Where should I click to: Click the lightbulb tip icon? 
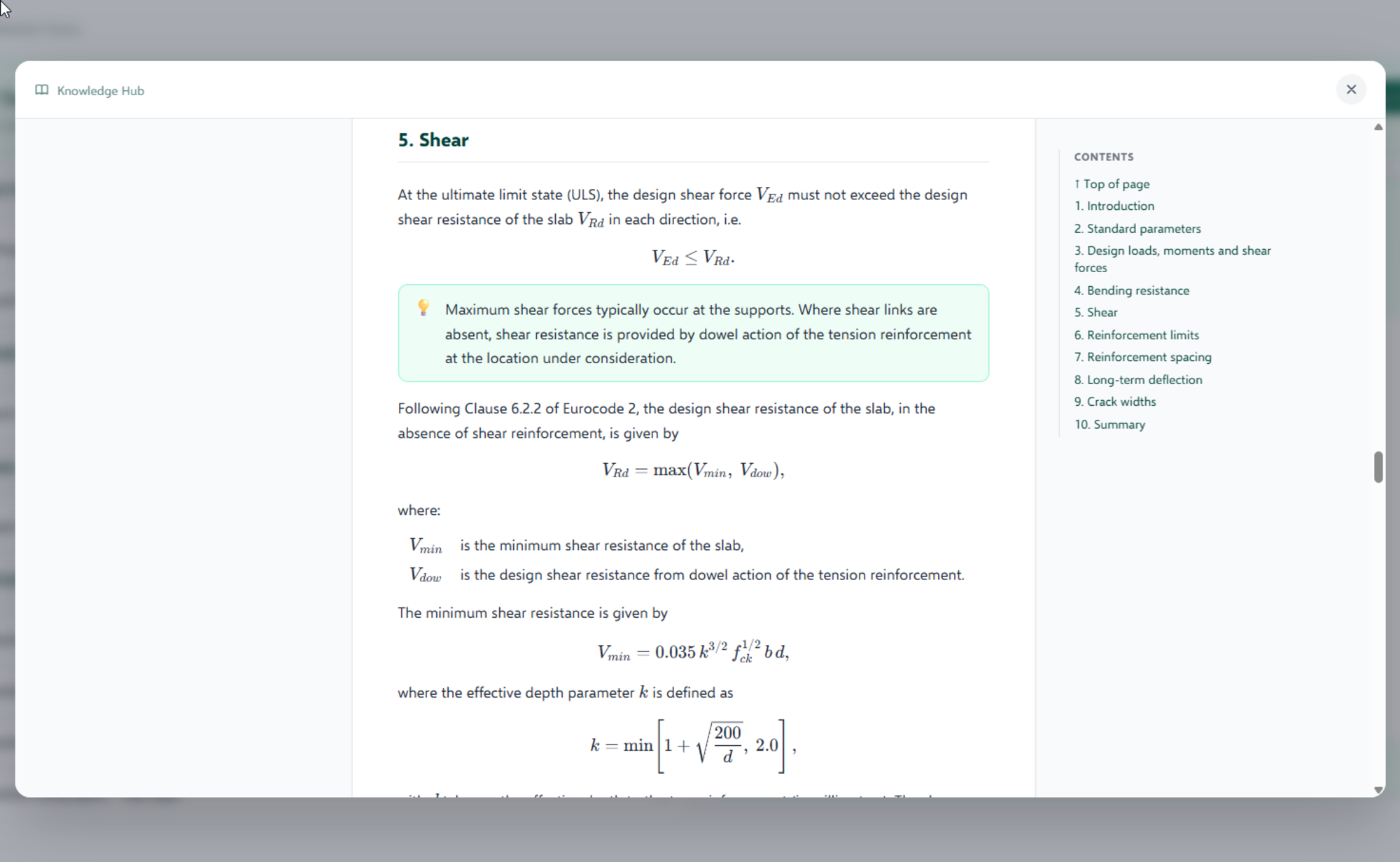point(423,308)
